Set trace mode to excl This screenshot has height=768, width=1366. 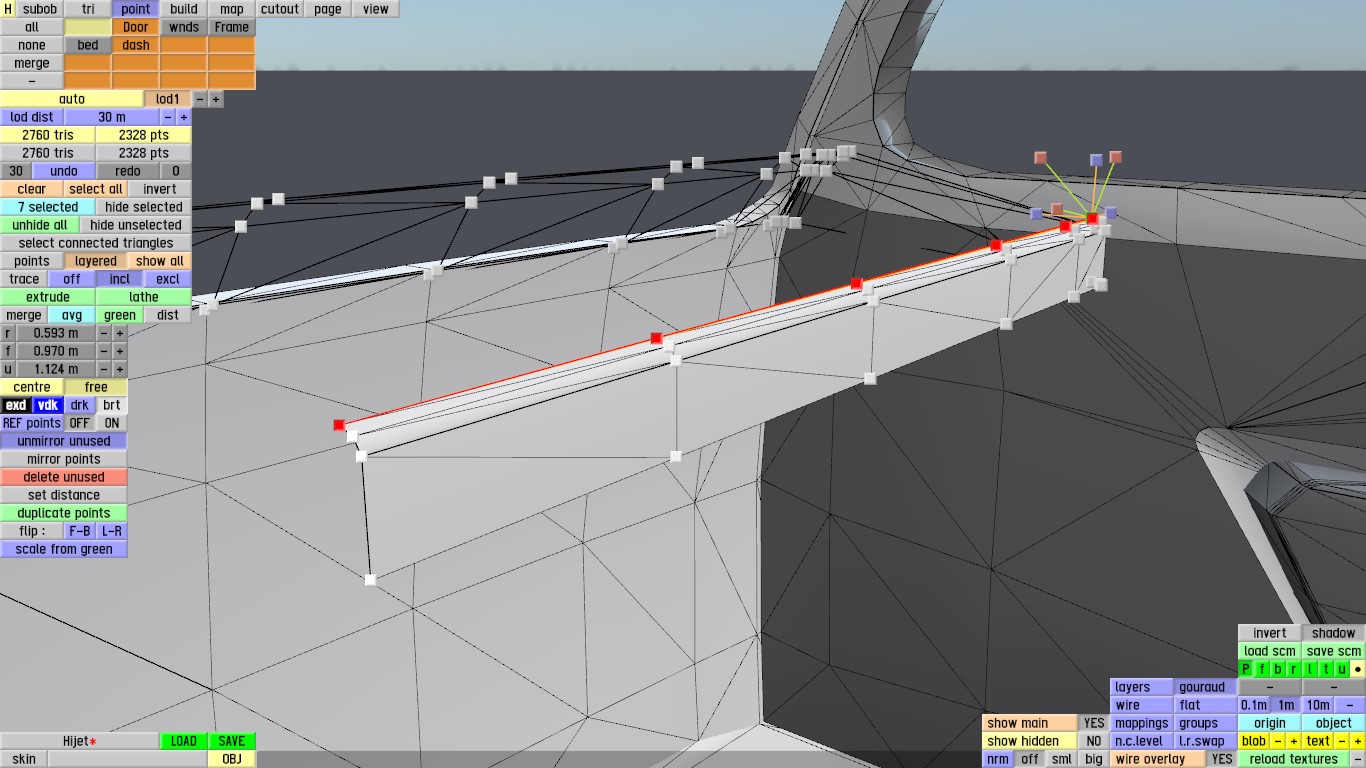pyautogui.click(x=168, y=279)
